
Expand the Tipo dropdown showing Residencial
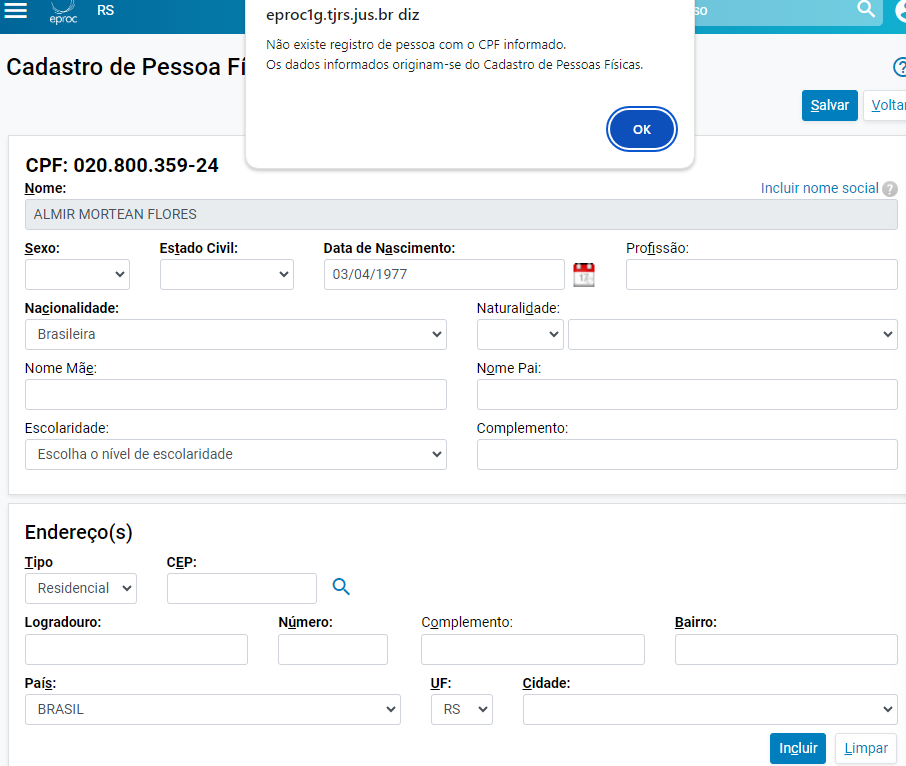pyautogui.click(x=80, y=587)
